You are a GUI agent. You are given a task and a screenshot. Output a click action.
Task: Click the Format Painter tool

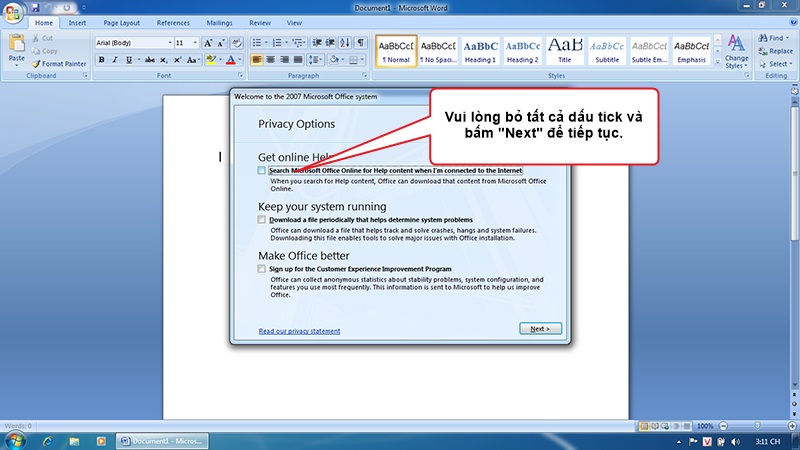[x=59, y=64]
